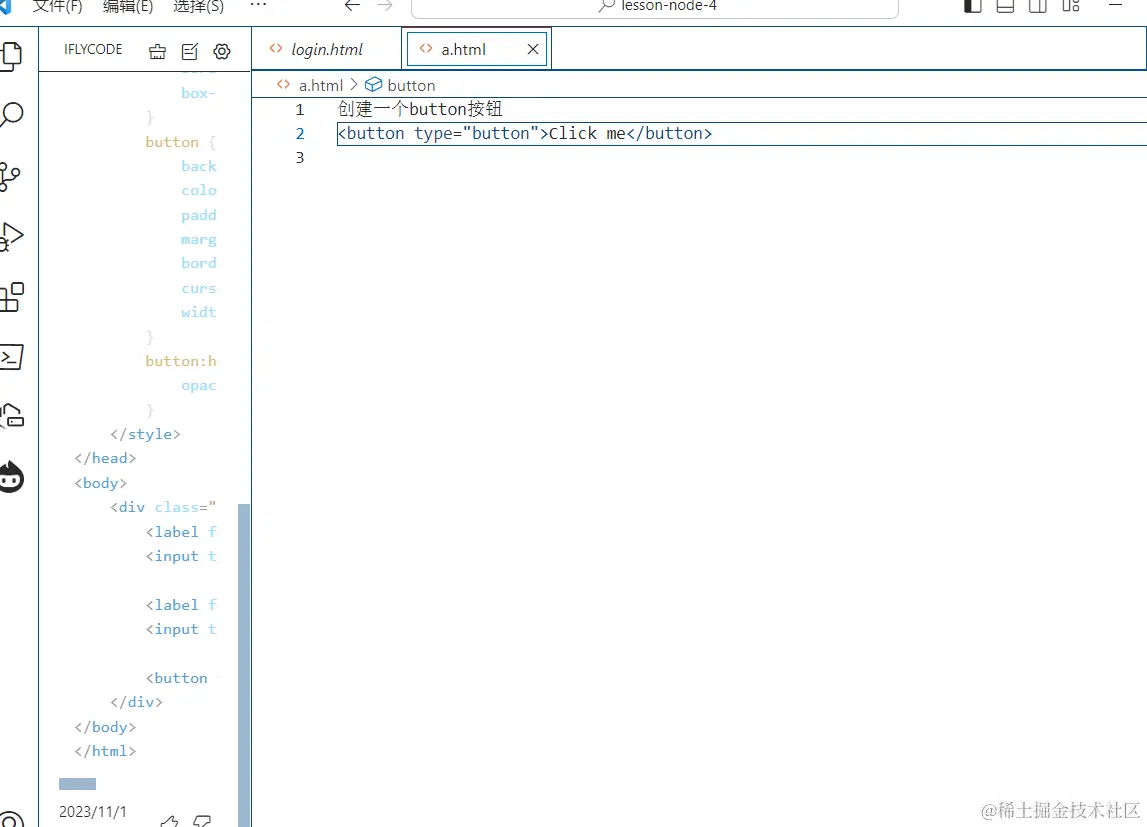Image resolution: width=1147 pixels, height=827 pixels.
Task: Open the Explorer files icon
Action: point(11,56)
